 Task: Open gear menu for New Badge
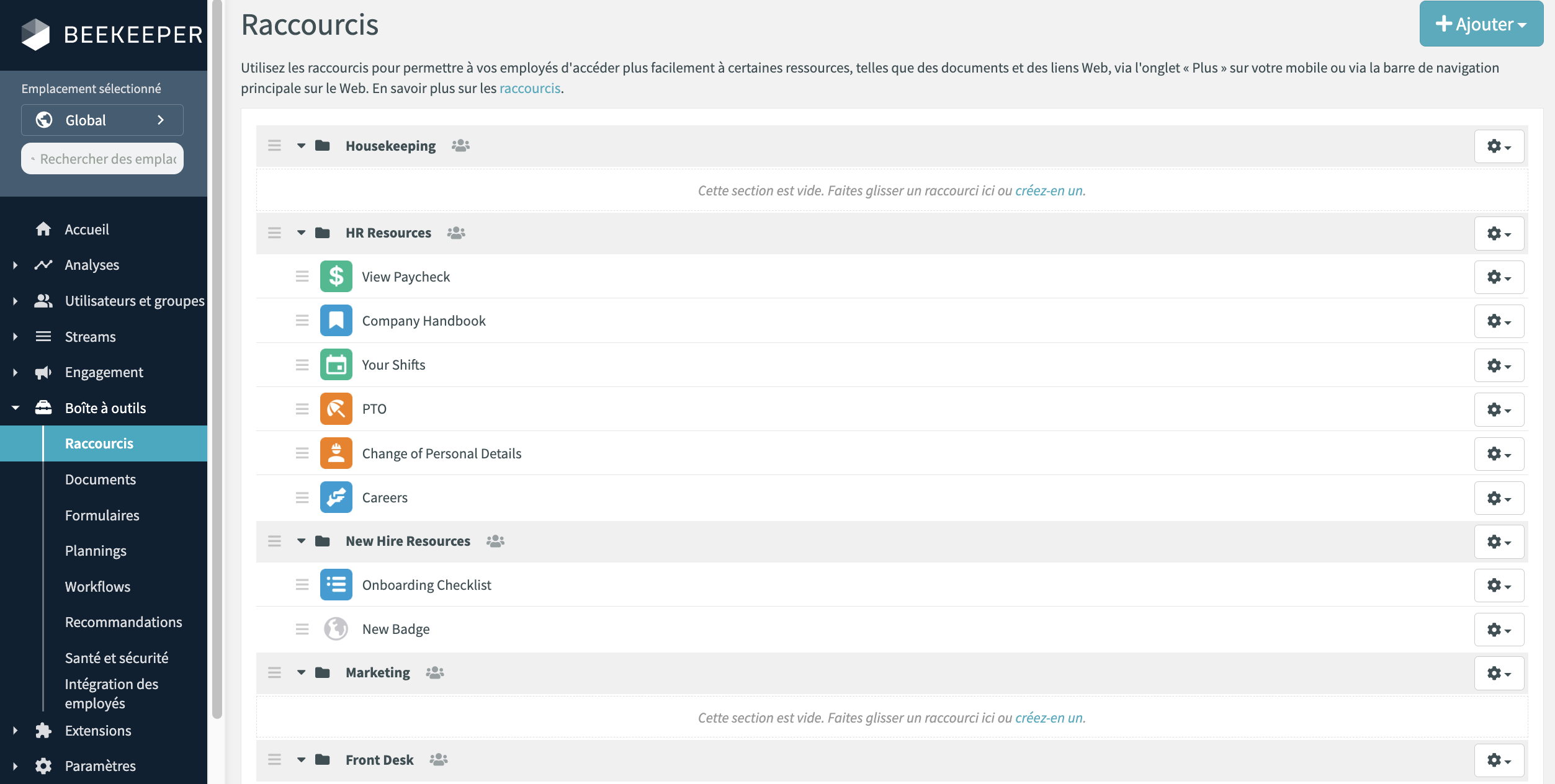[1499, 630]
